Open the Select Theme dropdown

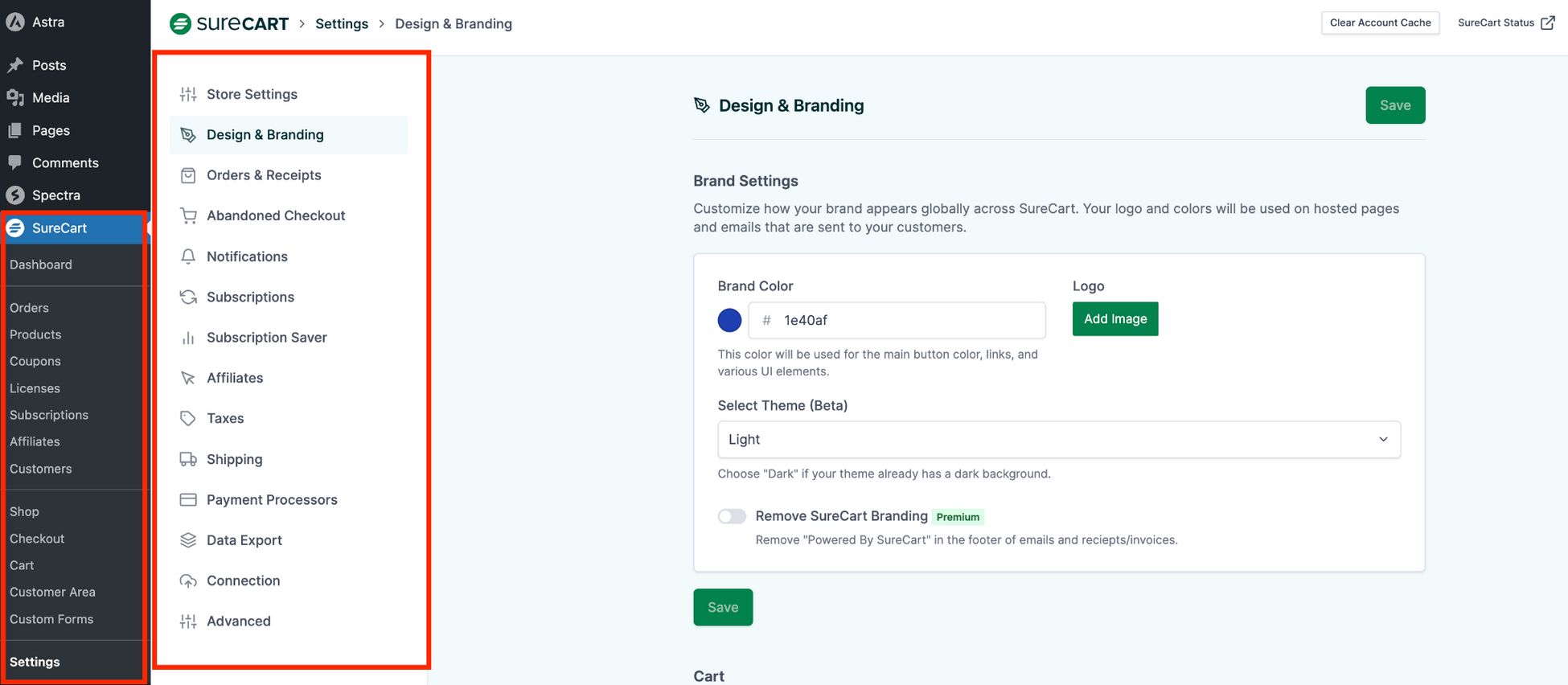coord(1059,440)
